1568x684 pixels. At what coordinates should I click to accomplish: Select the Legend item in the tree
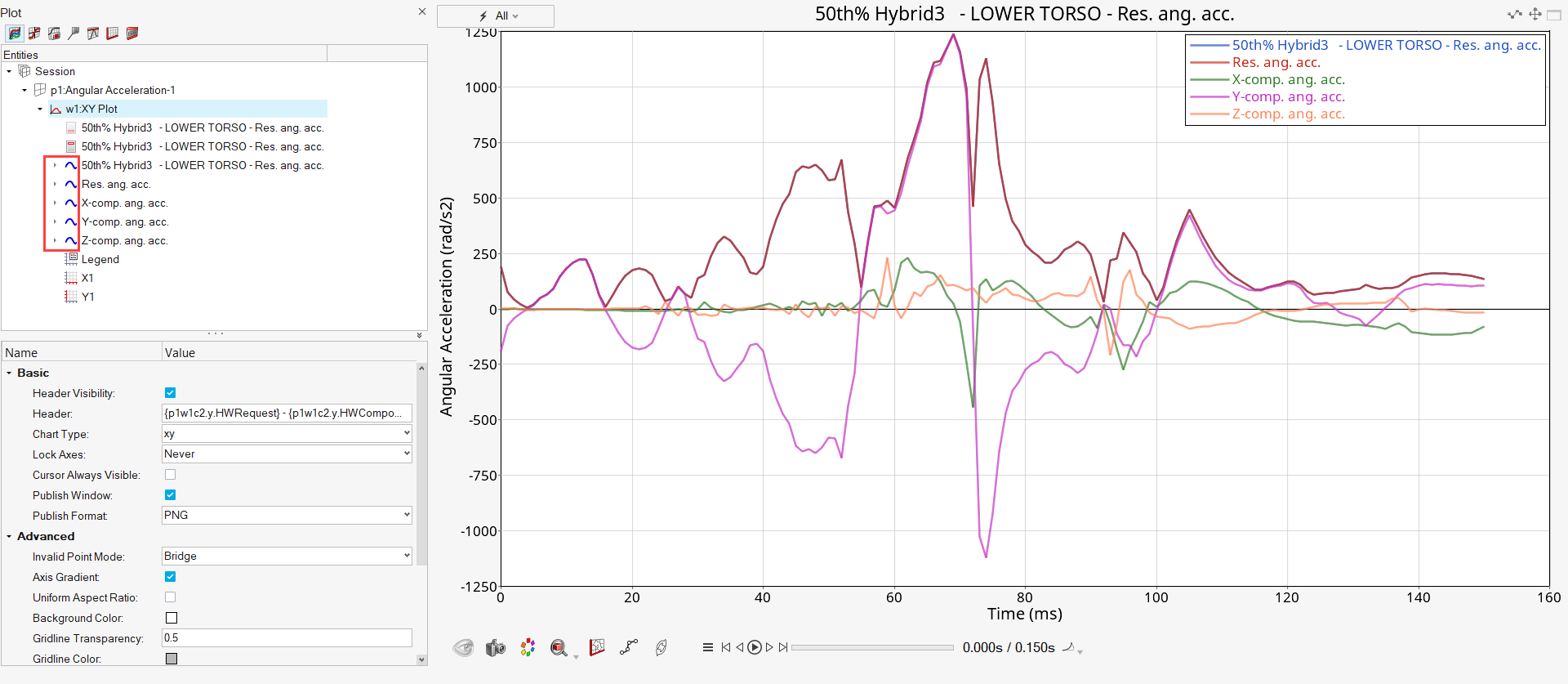coord(100,260)
